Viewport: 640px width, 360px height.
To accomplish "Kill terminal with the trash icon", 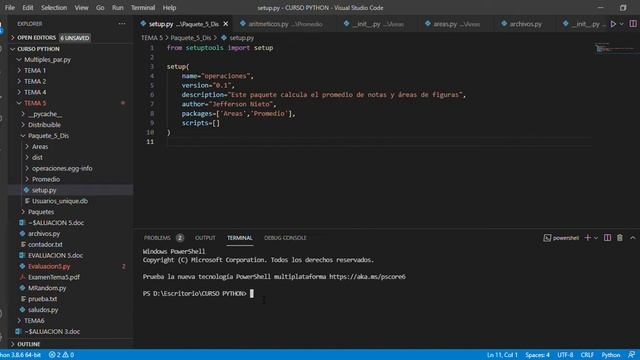I will [x=620, y=238].
